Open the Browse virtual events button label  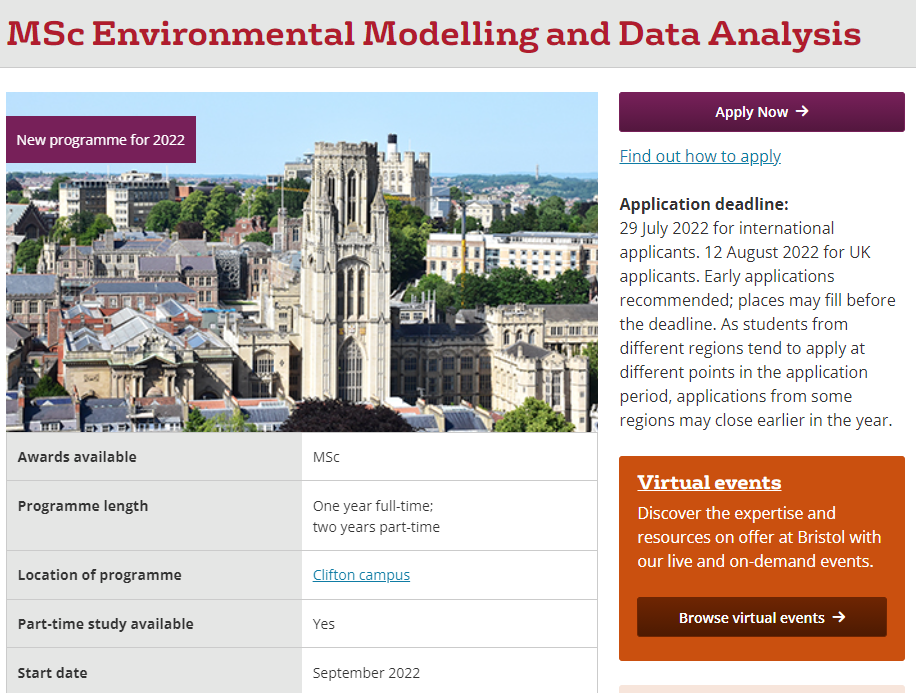751,618
